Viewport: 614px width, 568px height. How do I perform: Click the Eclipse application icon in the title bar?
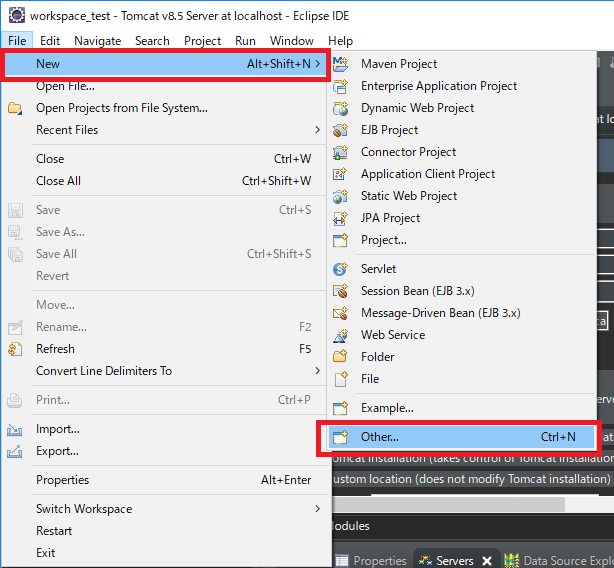[17, 16]
